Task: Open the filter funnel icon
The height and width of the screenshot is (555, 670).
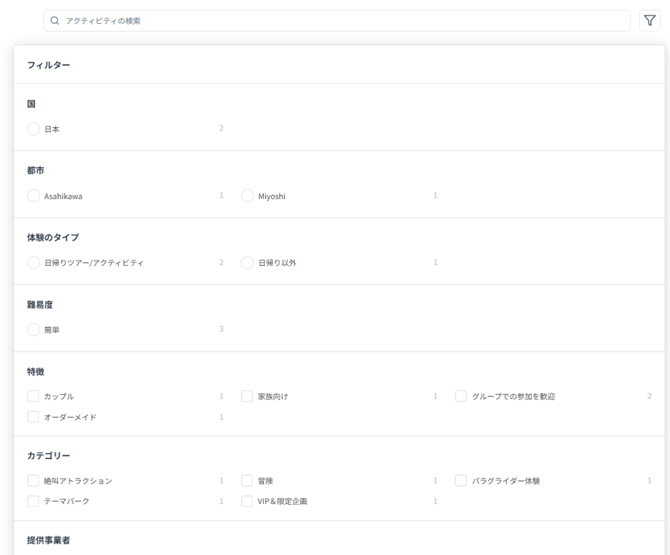Action: coord(649,21)
